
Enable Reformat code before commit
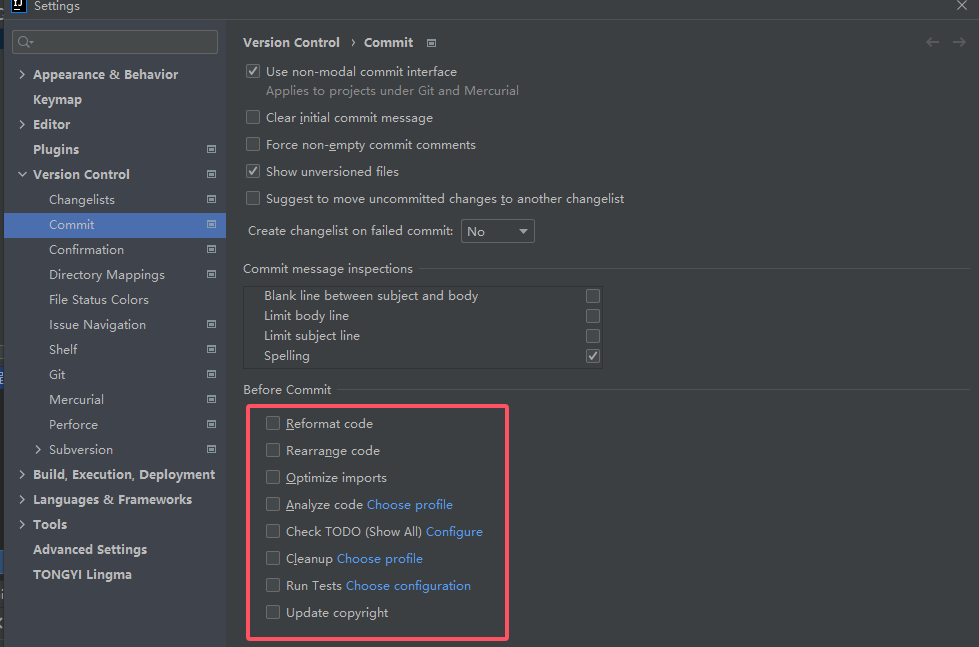pos(272,423)
